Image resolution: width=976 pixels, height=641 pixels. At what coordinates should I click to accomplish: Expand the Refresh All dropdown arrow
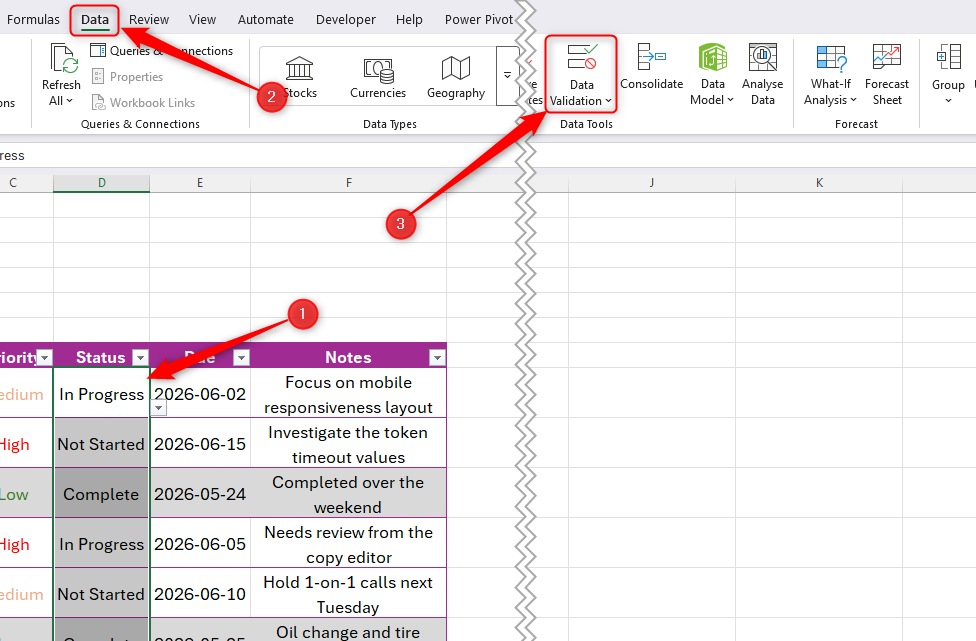69,100
